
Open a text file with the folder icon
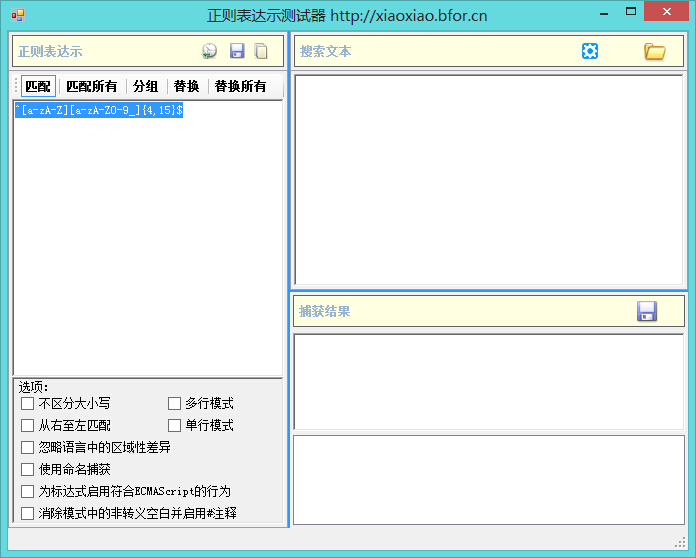pyautogui.click(x=654, y=51)
